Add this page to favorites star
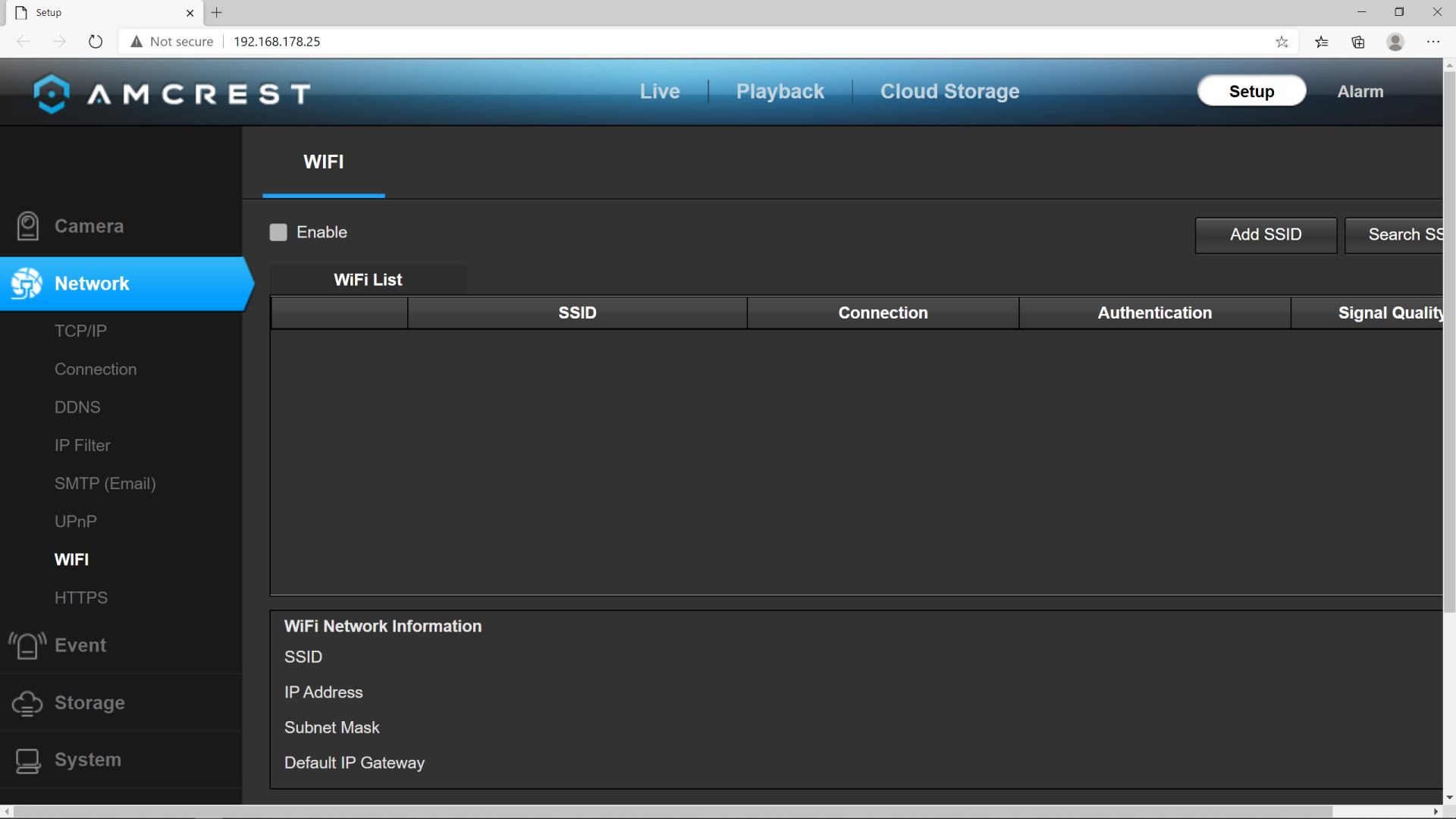Image resolution: width=1456 pixels, height=819 pixels. [1282, 42]
